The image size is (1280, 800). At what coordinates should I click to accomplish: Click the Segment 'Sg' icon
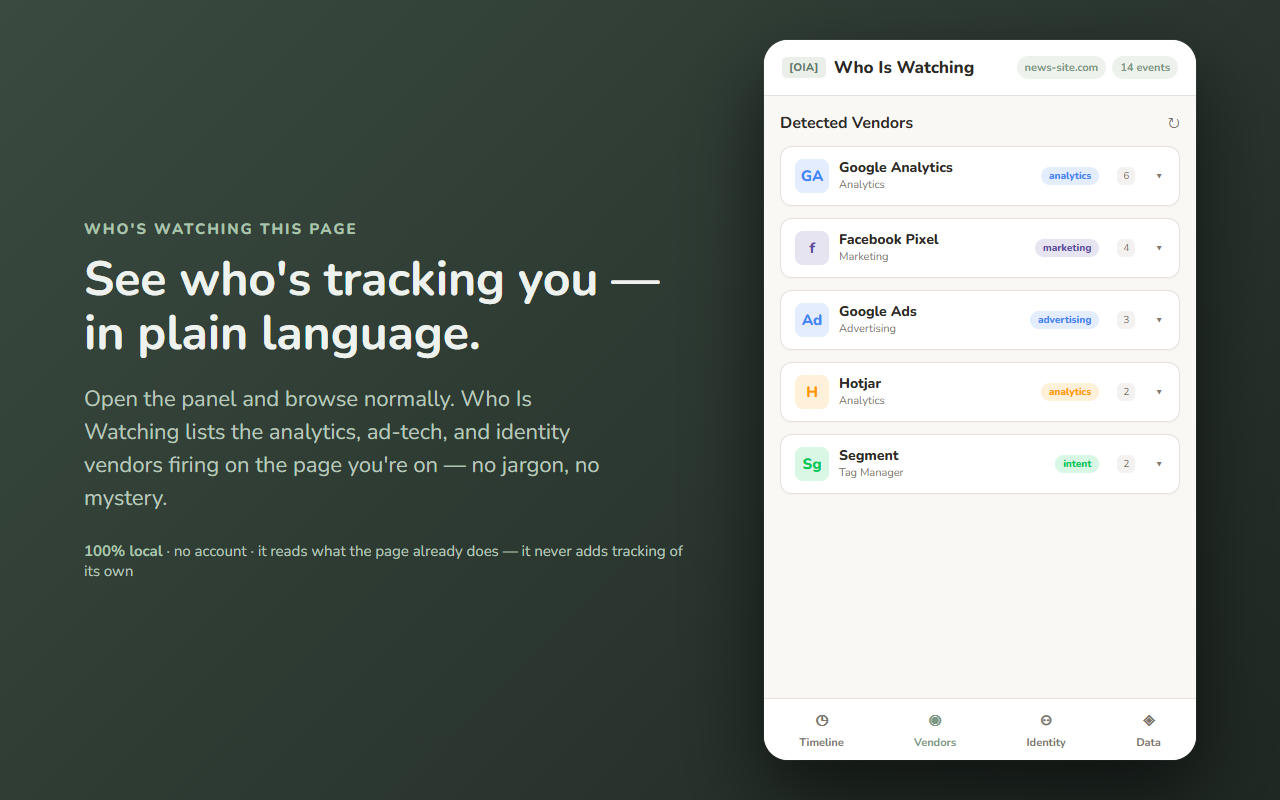812,464
